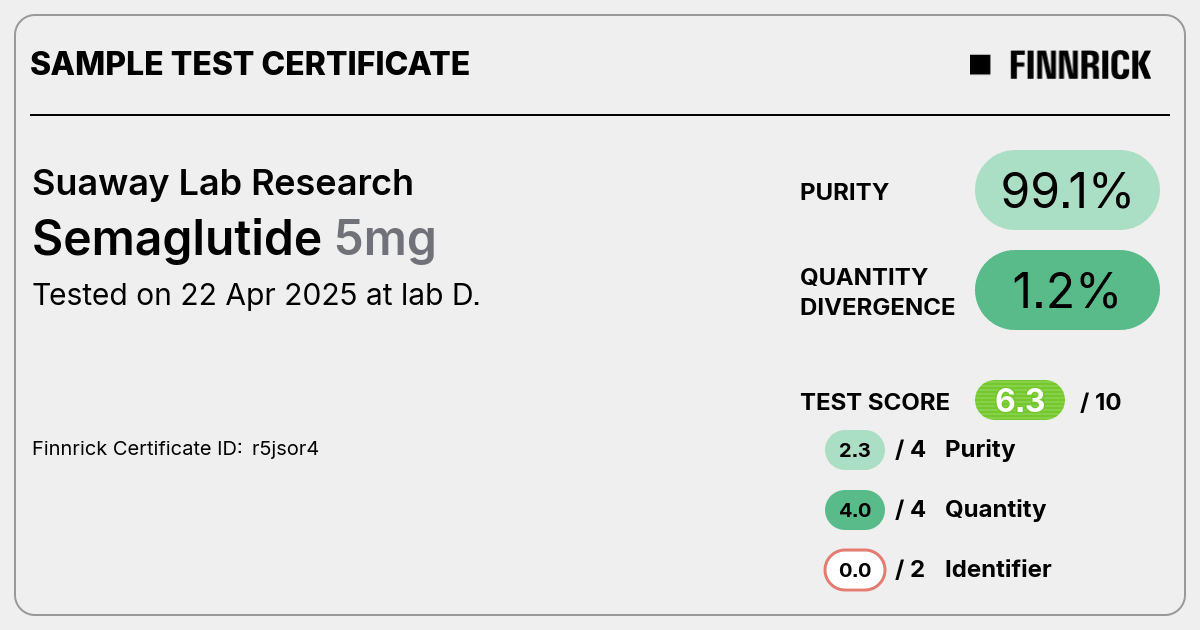
Task: Click the certificate ID r5jsor4
Action: coord(285,448)
